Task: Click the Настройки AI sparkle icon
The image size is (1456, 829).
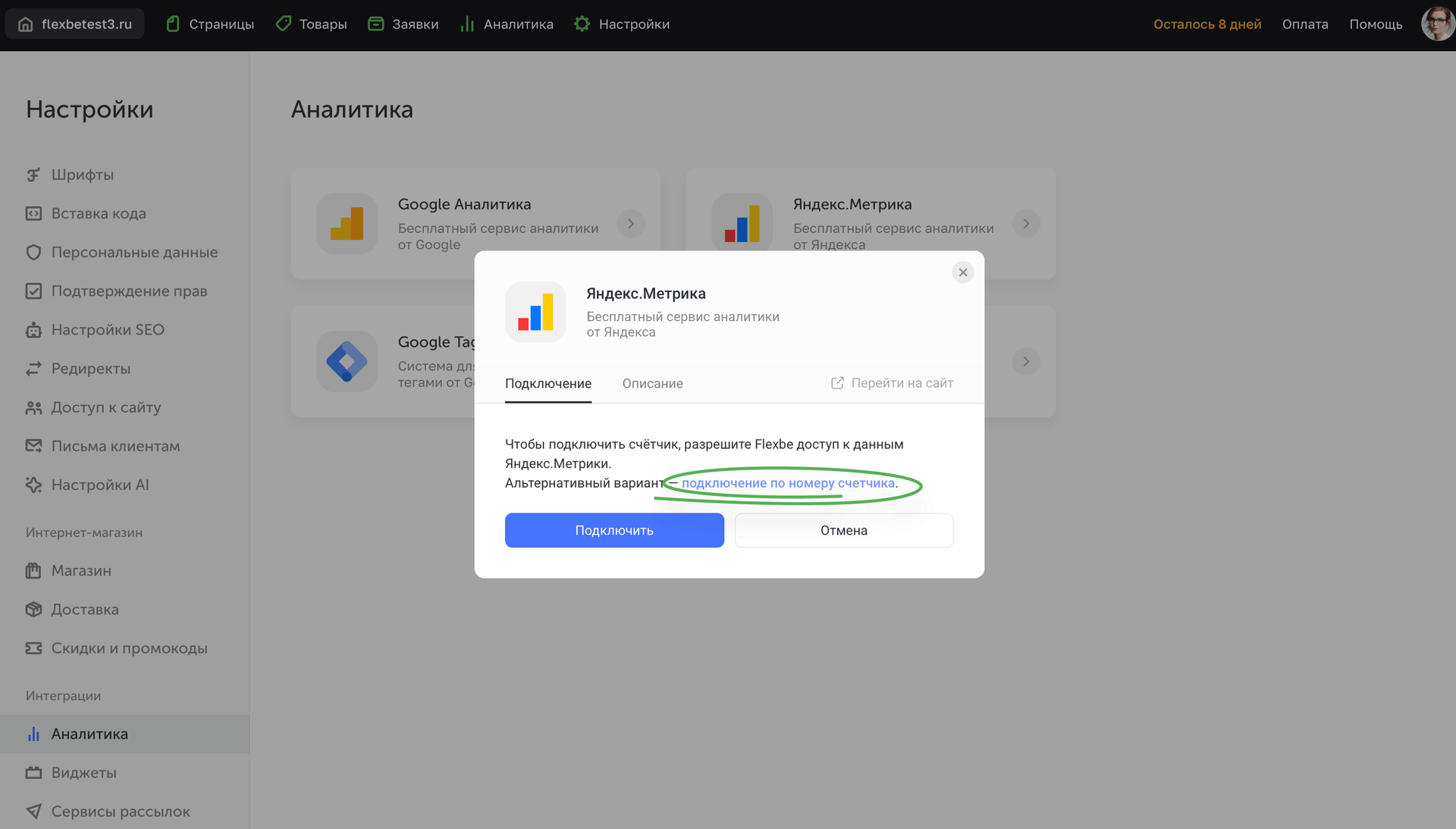Action: (33, 485)
